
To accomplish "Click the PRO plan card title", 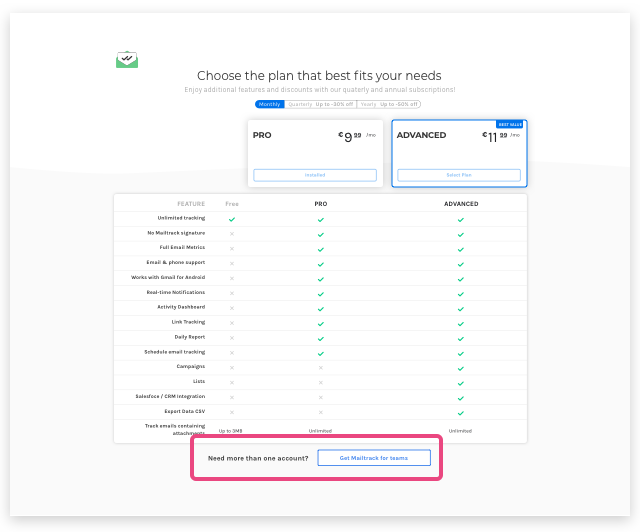I will pyautogui.click(x=262, y=135).
